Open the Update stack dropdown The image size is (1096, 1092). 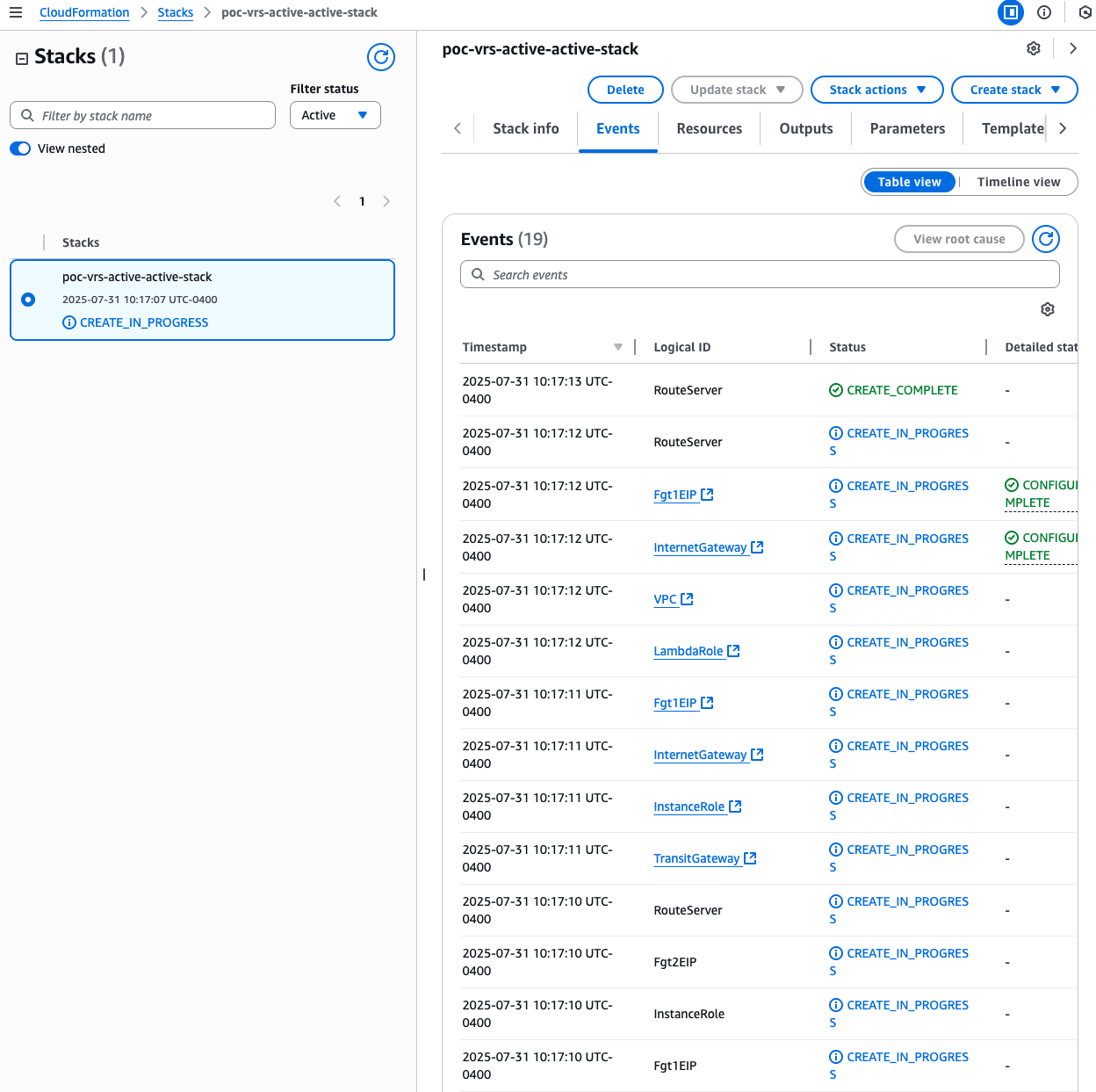coord(738,90)
